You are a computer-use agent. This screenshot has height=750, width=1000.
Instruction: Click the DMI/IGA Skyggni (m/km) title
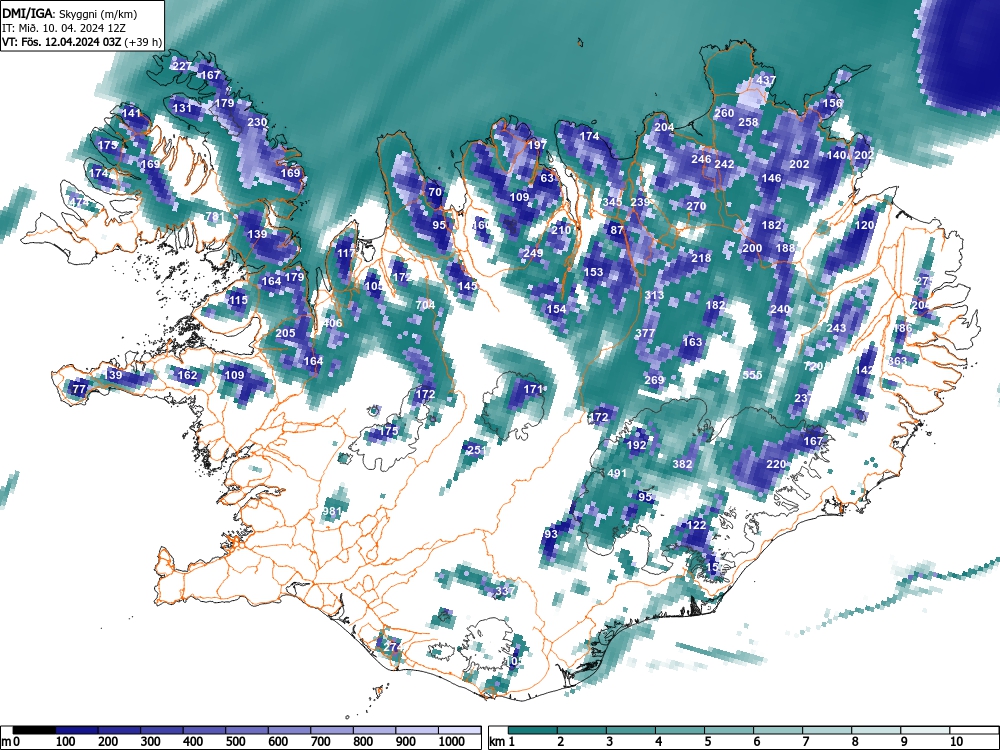70,14
